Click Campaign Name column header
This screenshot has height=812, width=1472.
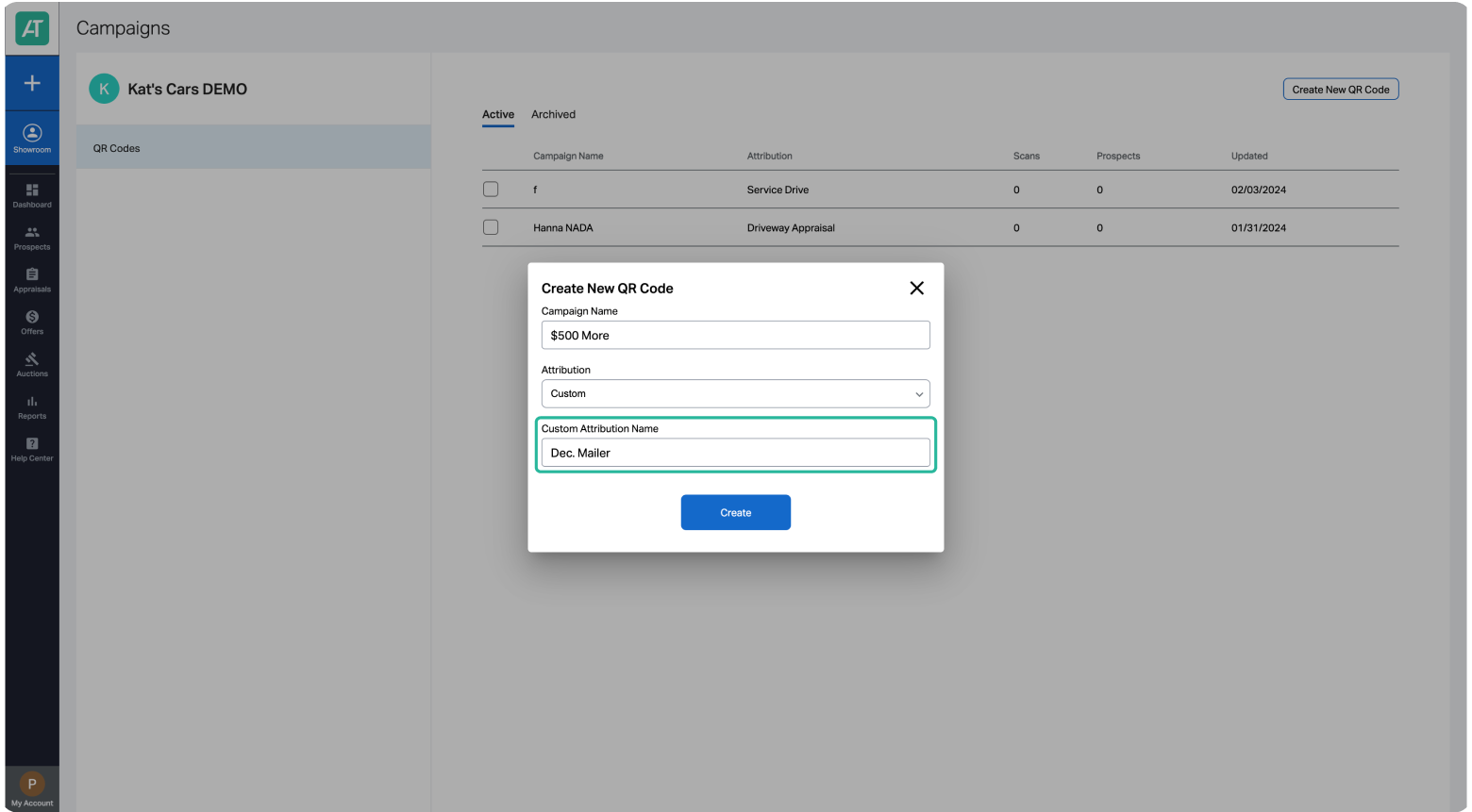[x=568, y=156]
